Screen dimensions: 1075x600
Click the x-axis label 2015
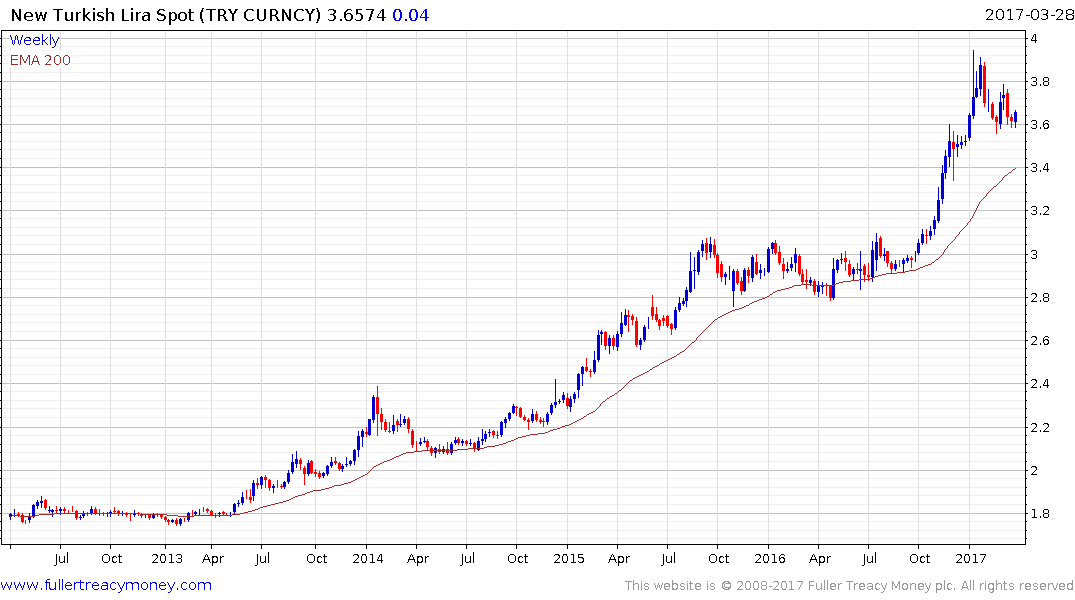pyautogui.click(x=568, y=559)
